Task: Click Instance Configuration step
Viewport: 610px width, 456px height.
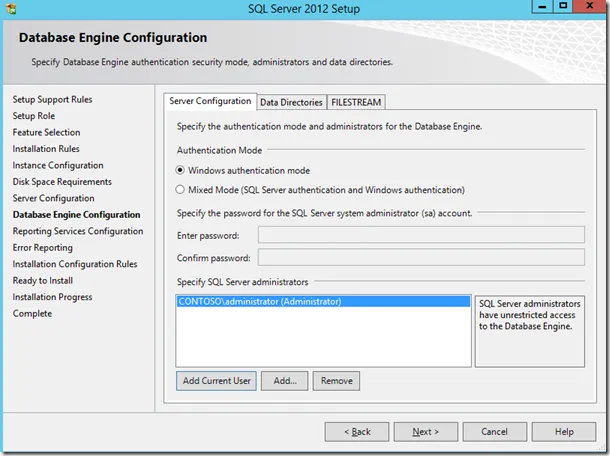Action: pyautogui.click(x=58, y=165)
